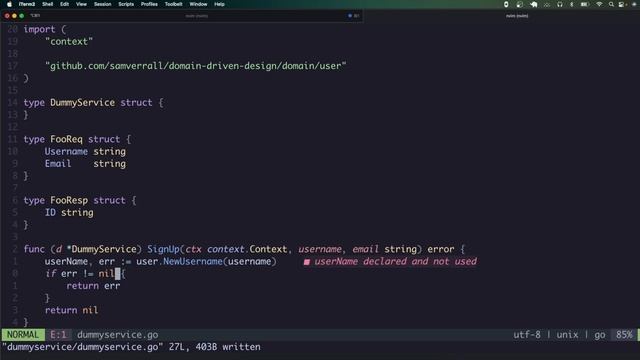Click the SignUp method name
The height and width of the screenshot is (360, 640).
pos(163,249)
